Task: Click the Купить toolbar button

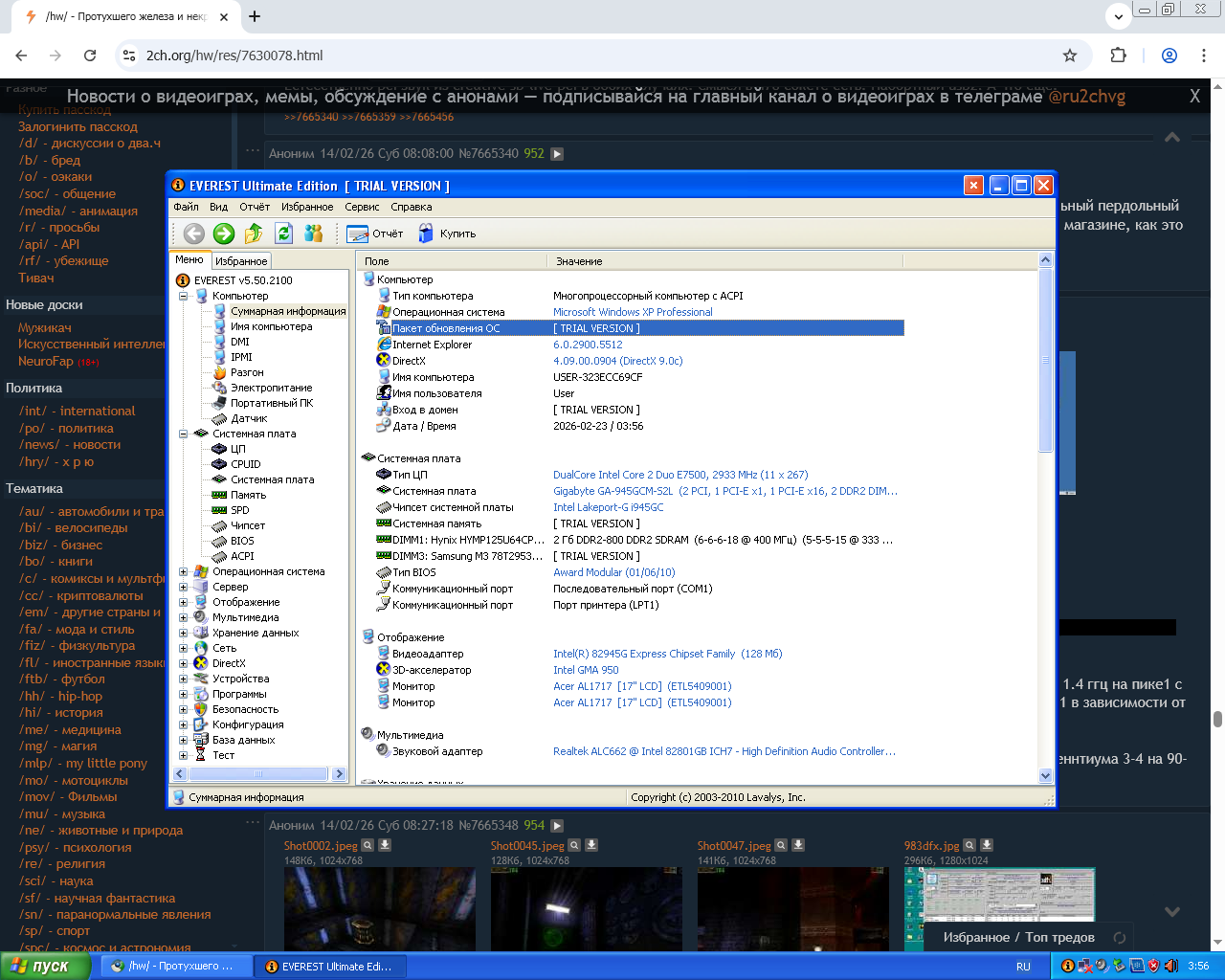Action: 447,234
